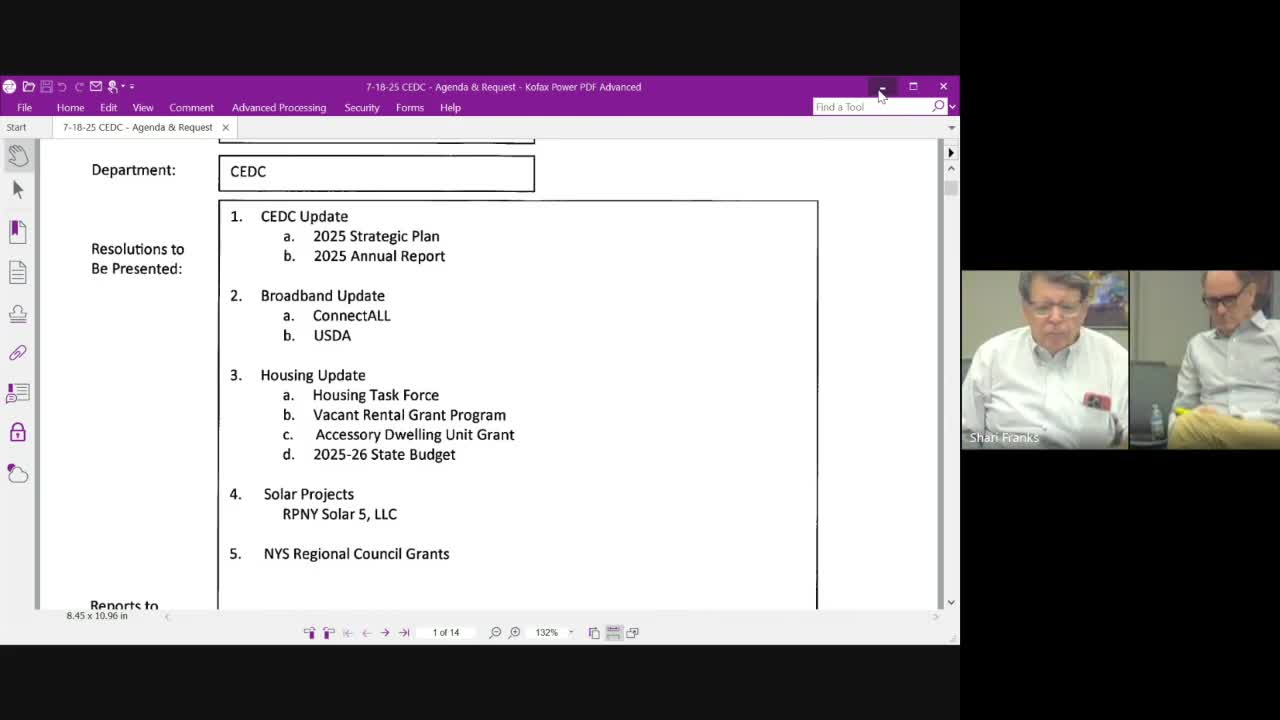1280x720 pixels.
Task: Select Shari Franks video thumbnail
Action: coord(1045,359)
